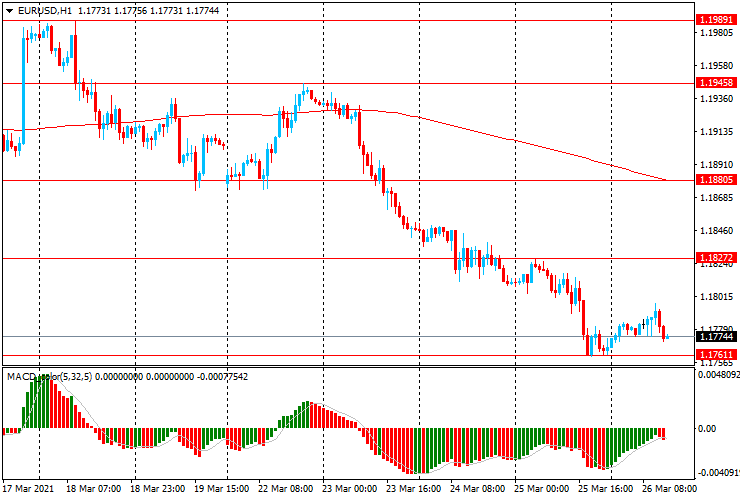740x500 pixels.
Task: Select the 1.19891 resistance price label
Action: [716, 20]
